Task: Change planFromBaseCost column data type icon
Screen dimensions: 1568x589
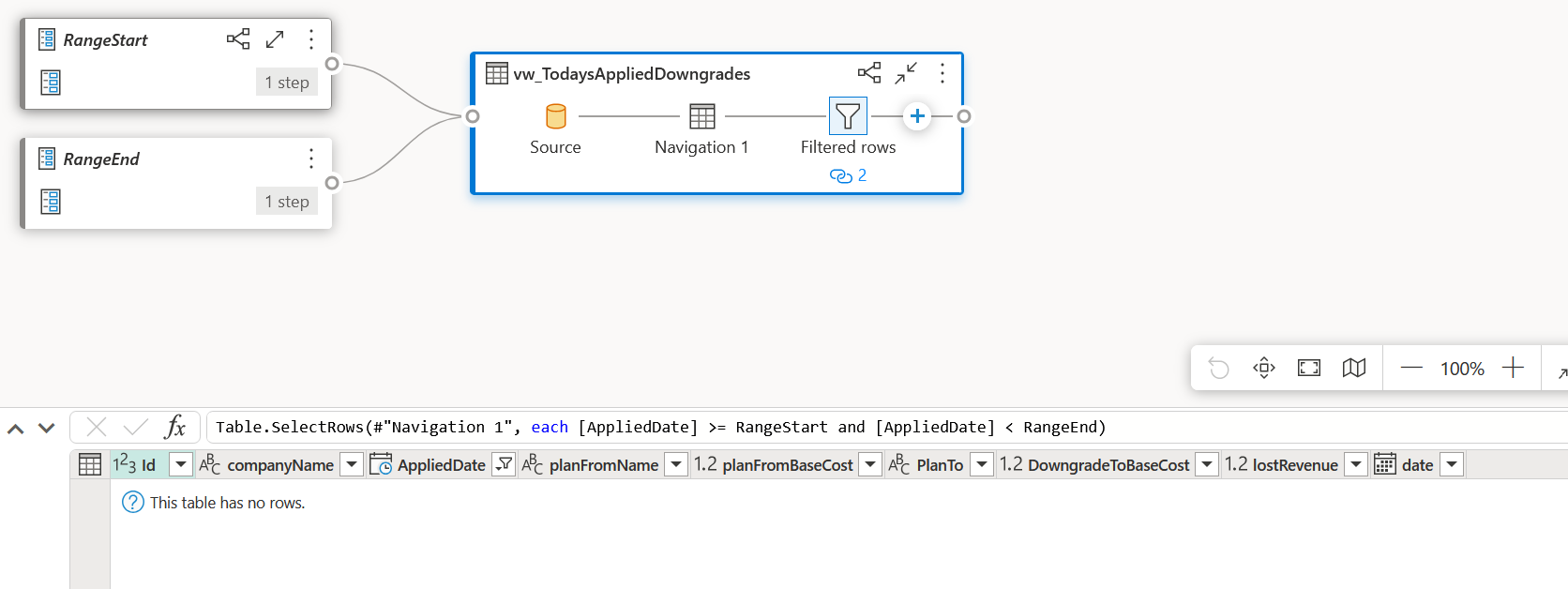Action: click(705, 464)
